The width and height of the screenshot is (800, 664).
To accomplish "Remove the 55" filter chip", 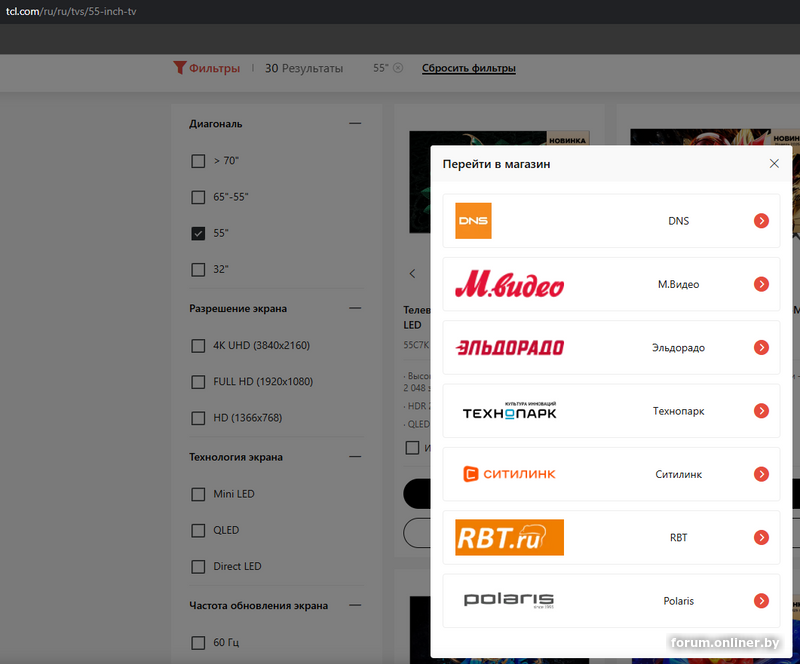I will point(398,68).
